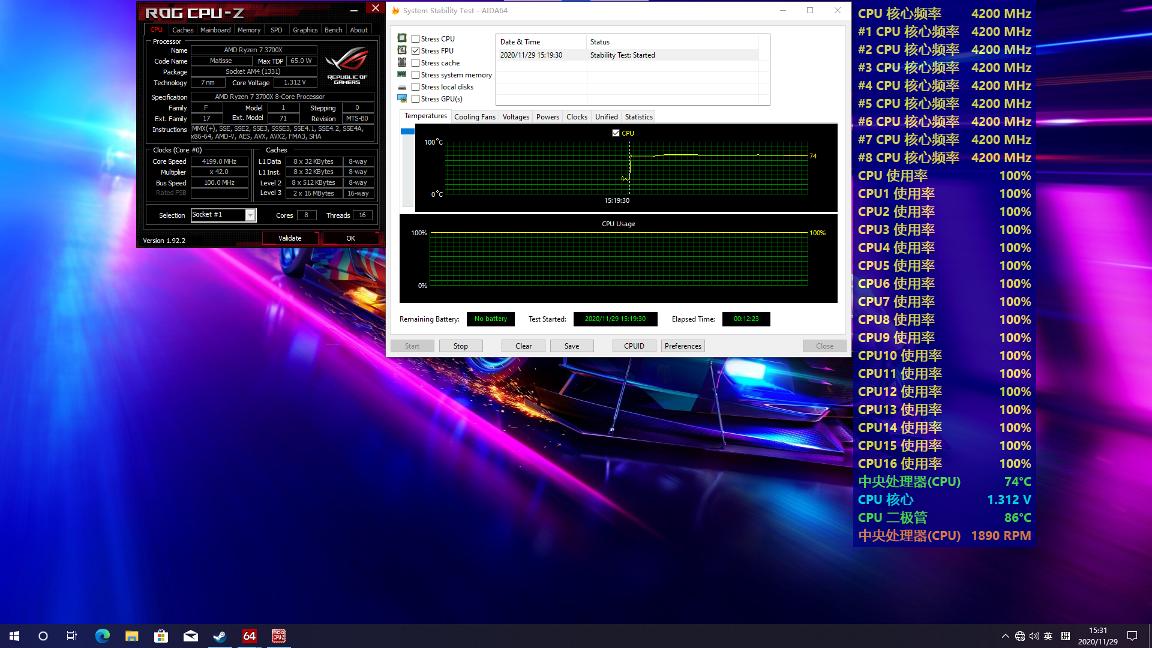The height and width of the screenshot is (648, 1152).
Task: Switch to the Cooling Fans tab
Action: pyautogui.click(x=474, y=117)
